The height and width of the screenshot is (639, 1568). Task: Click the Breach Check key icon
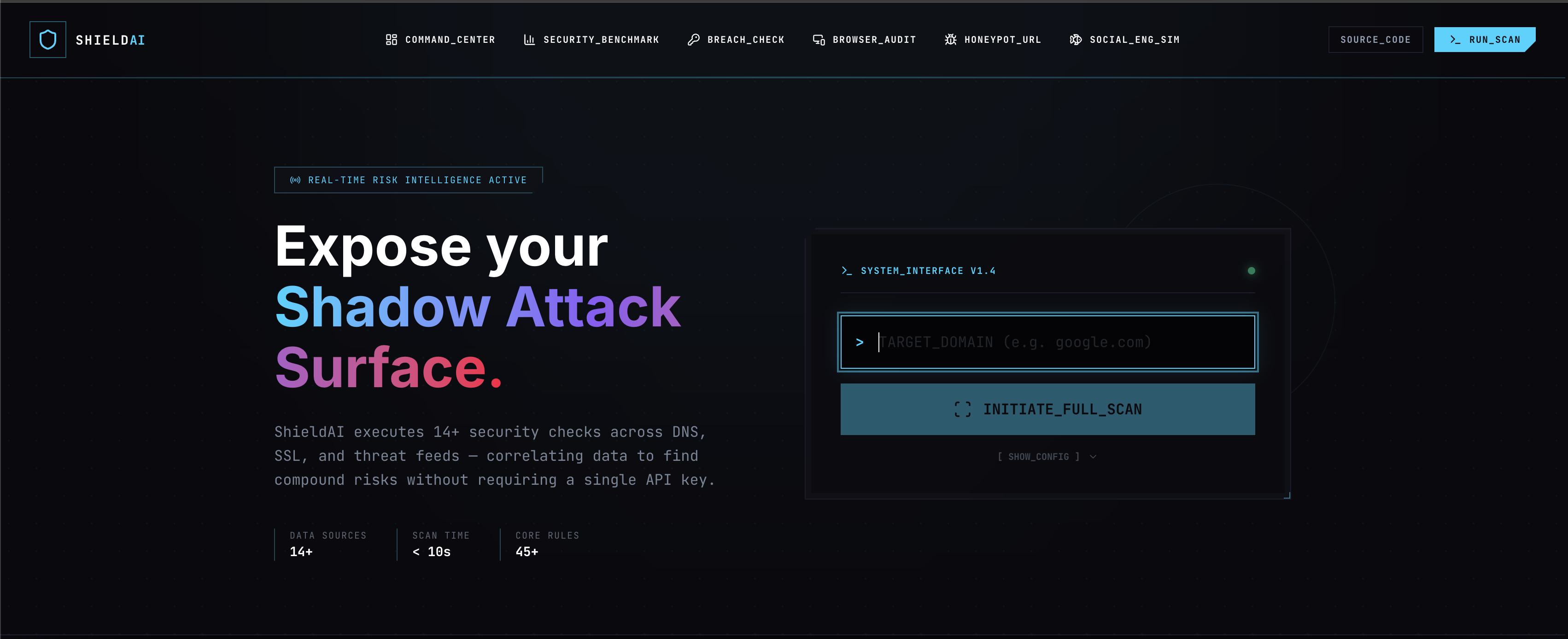[x=693, y=40]
